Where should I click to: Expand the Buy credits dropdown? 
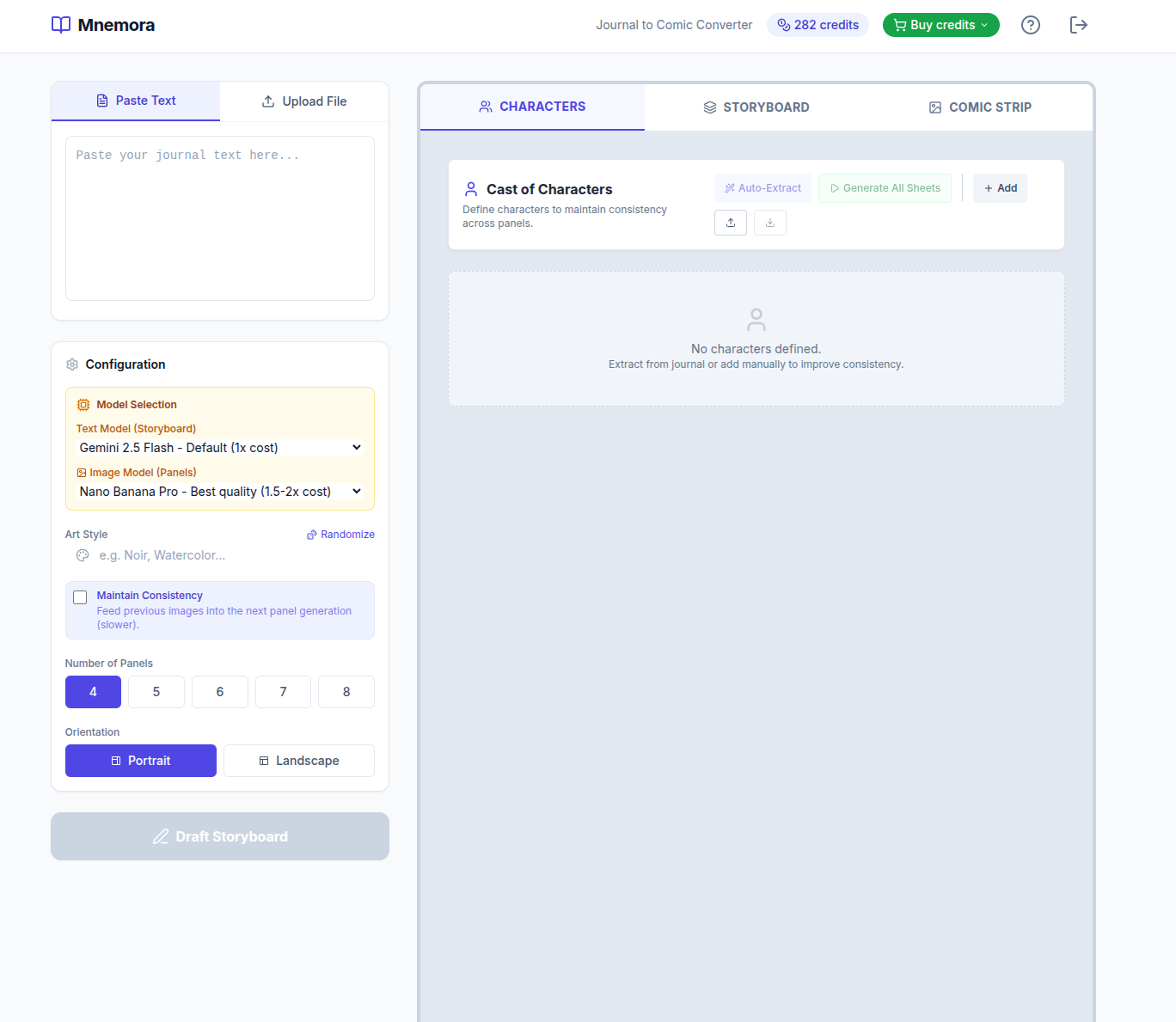point(940,25)
